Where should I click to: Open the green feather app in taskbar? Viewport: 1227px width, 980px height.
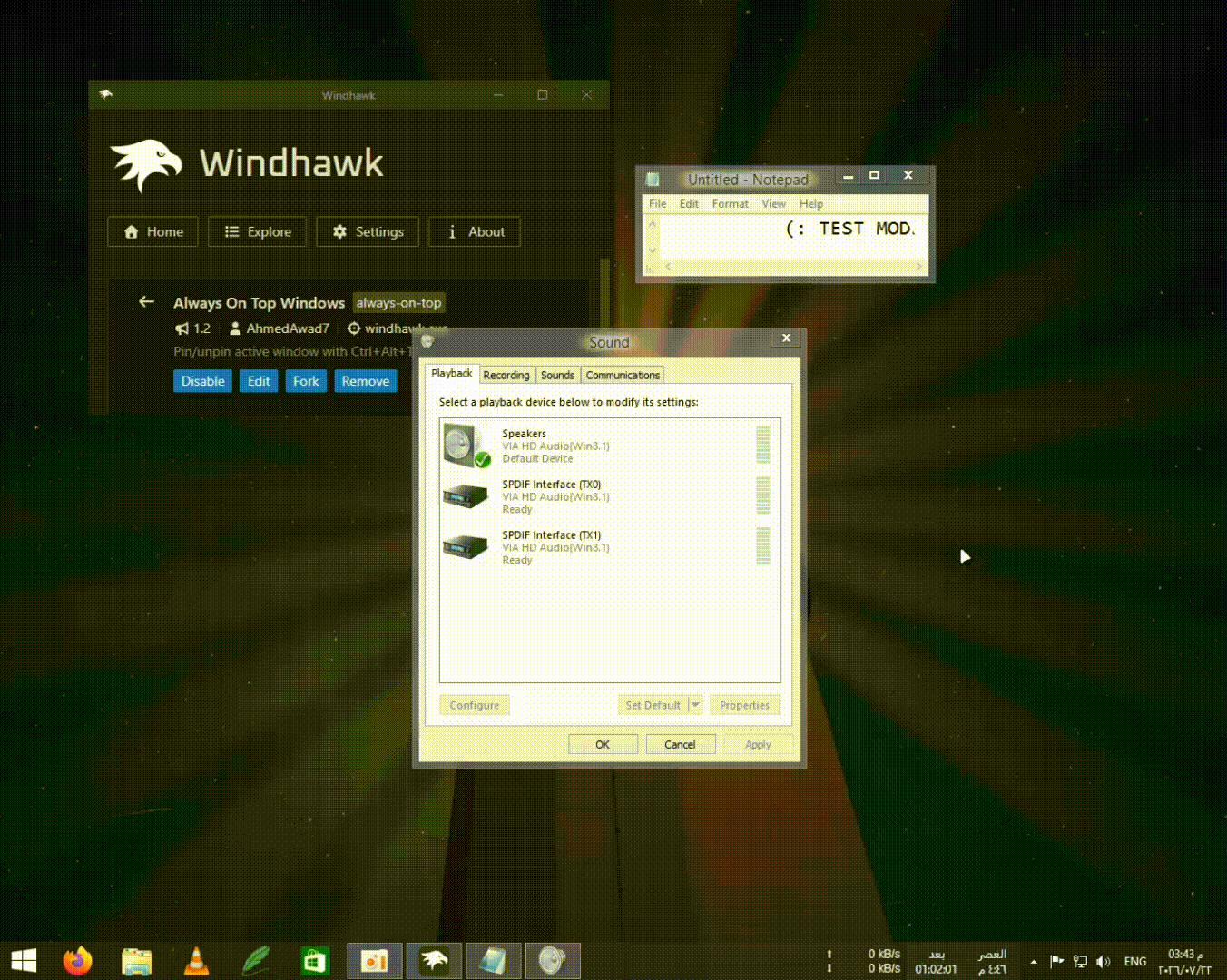[256, 961]
